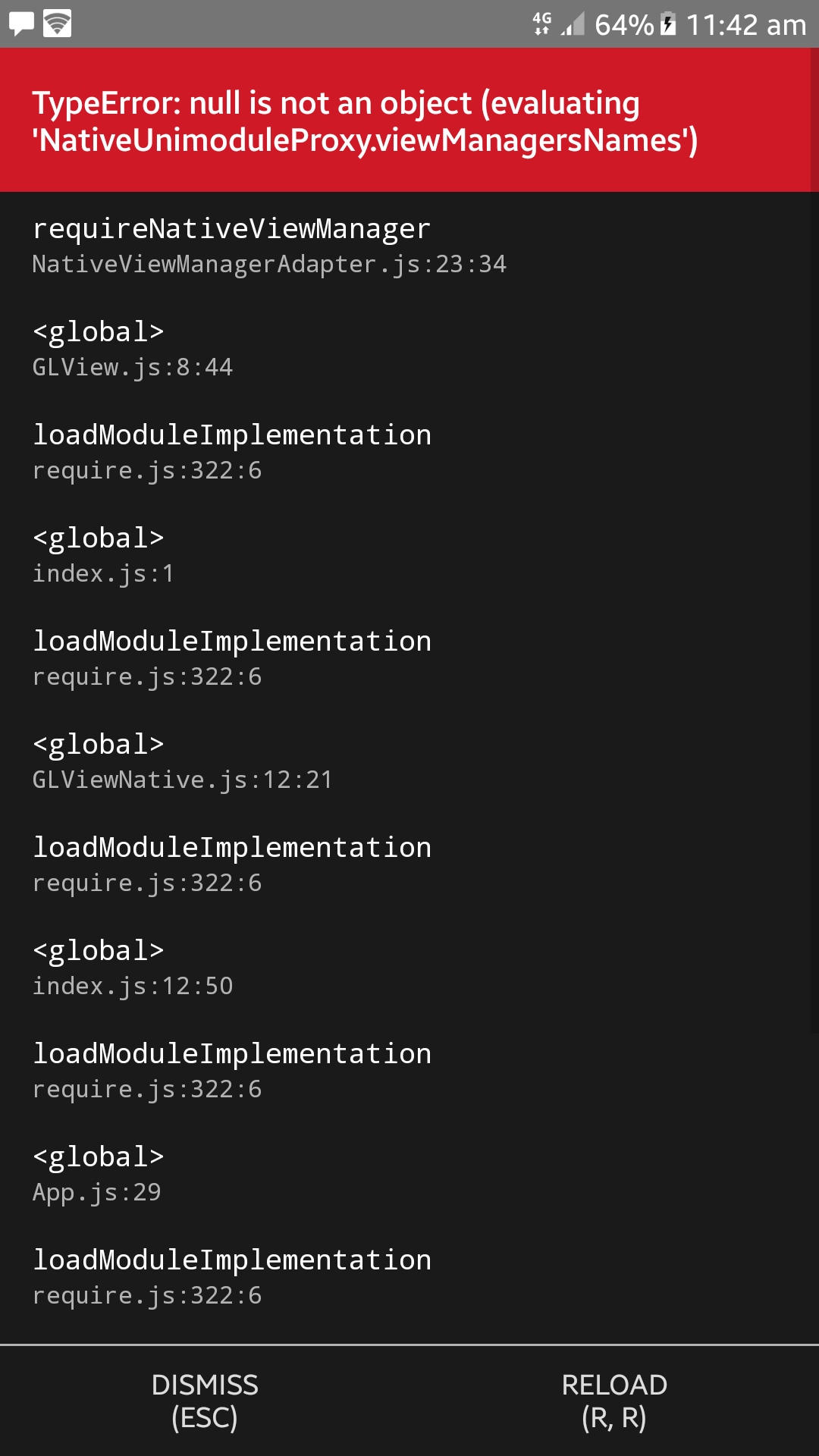Open the GLViewNative.js:12:21 frame
Screen dimensions: 819x1456
(182, 779)
